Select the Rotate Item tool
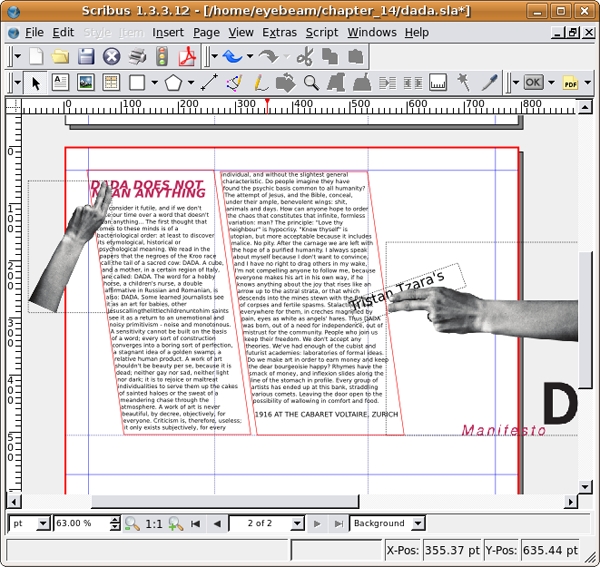 [x=285, y=82]
